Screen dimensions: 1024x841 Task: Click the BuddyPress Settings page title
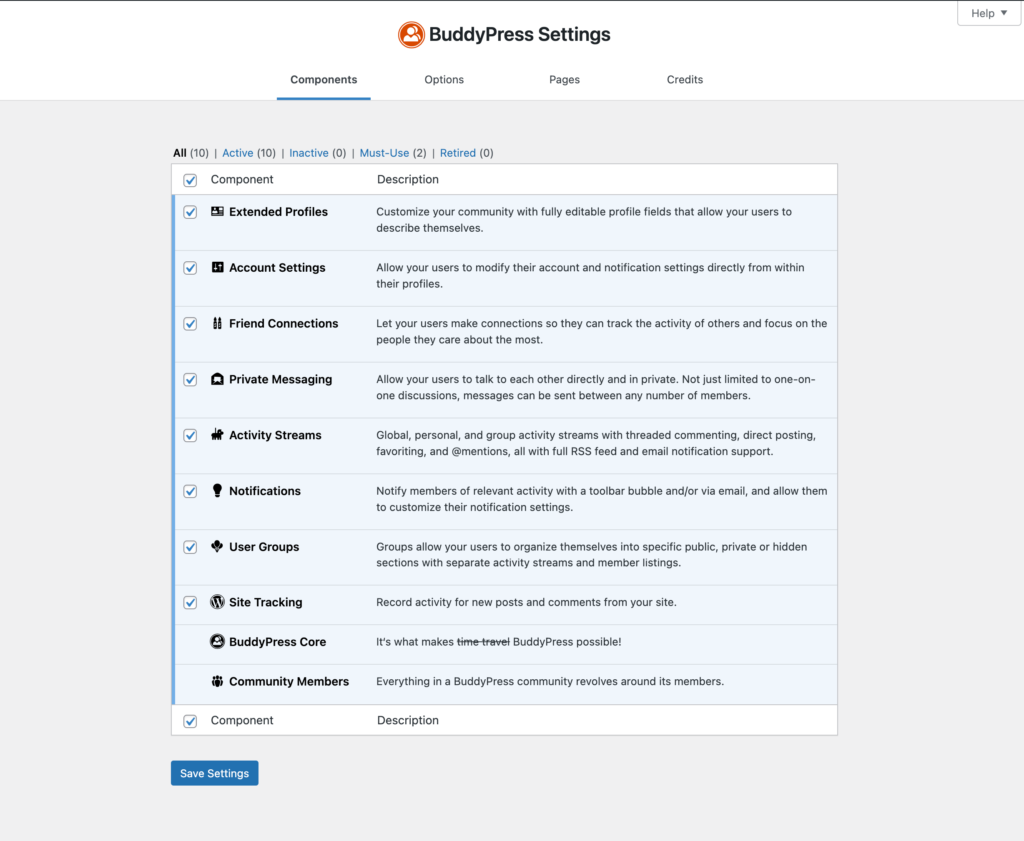coord(519,35)
